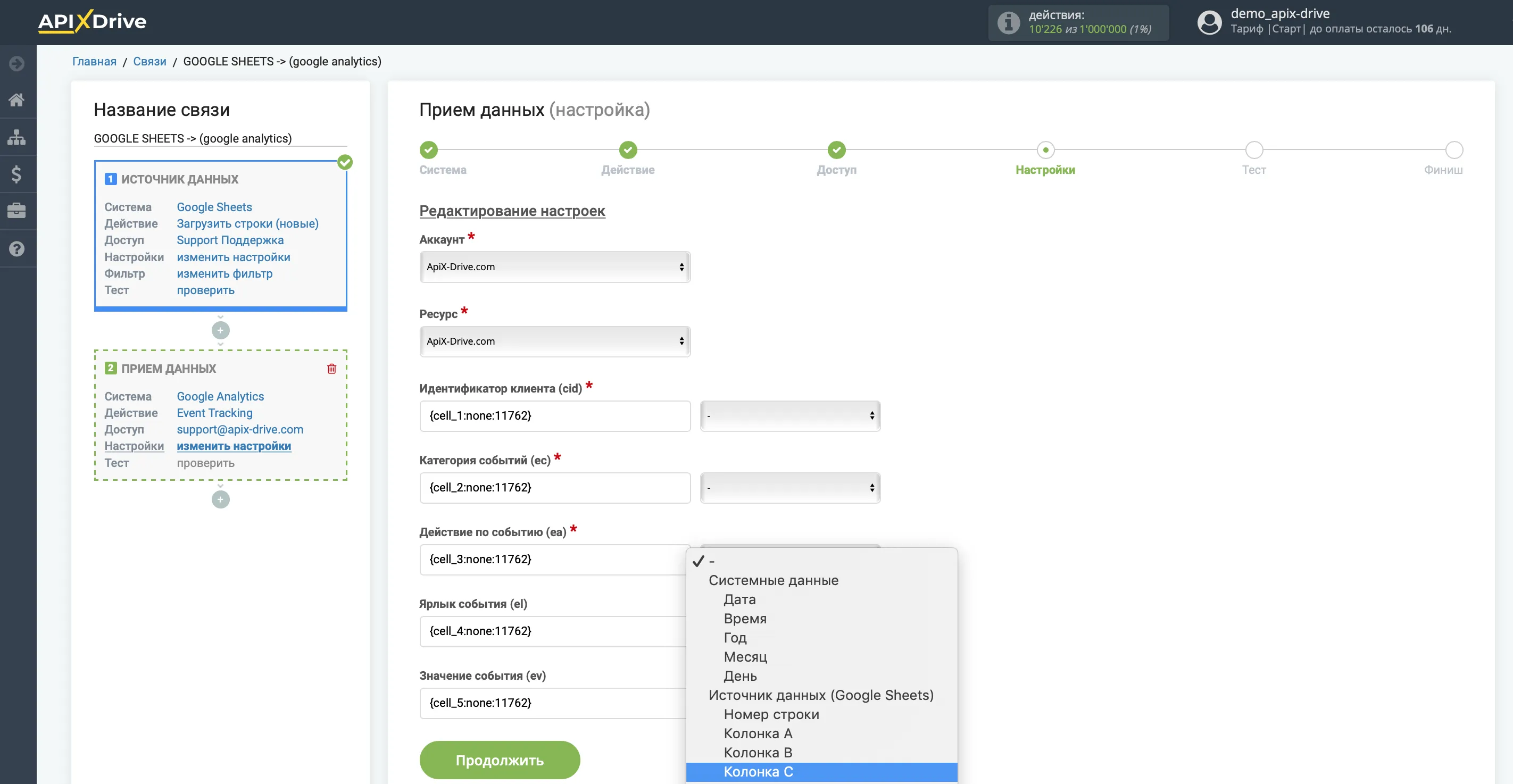Focus Ярлык события input field

[x=553, y=631]
